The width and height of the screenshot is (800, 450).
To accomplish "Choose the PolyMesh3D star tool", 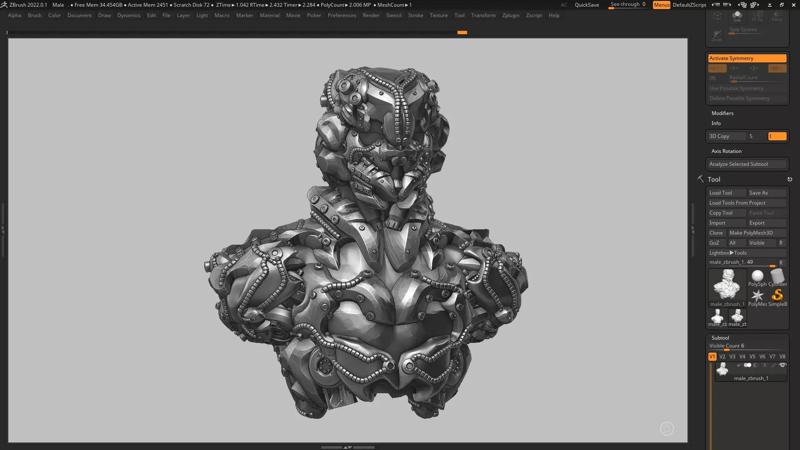I will (757, 296).
